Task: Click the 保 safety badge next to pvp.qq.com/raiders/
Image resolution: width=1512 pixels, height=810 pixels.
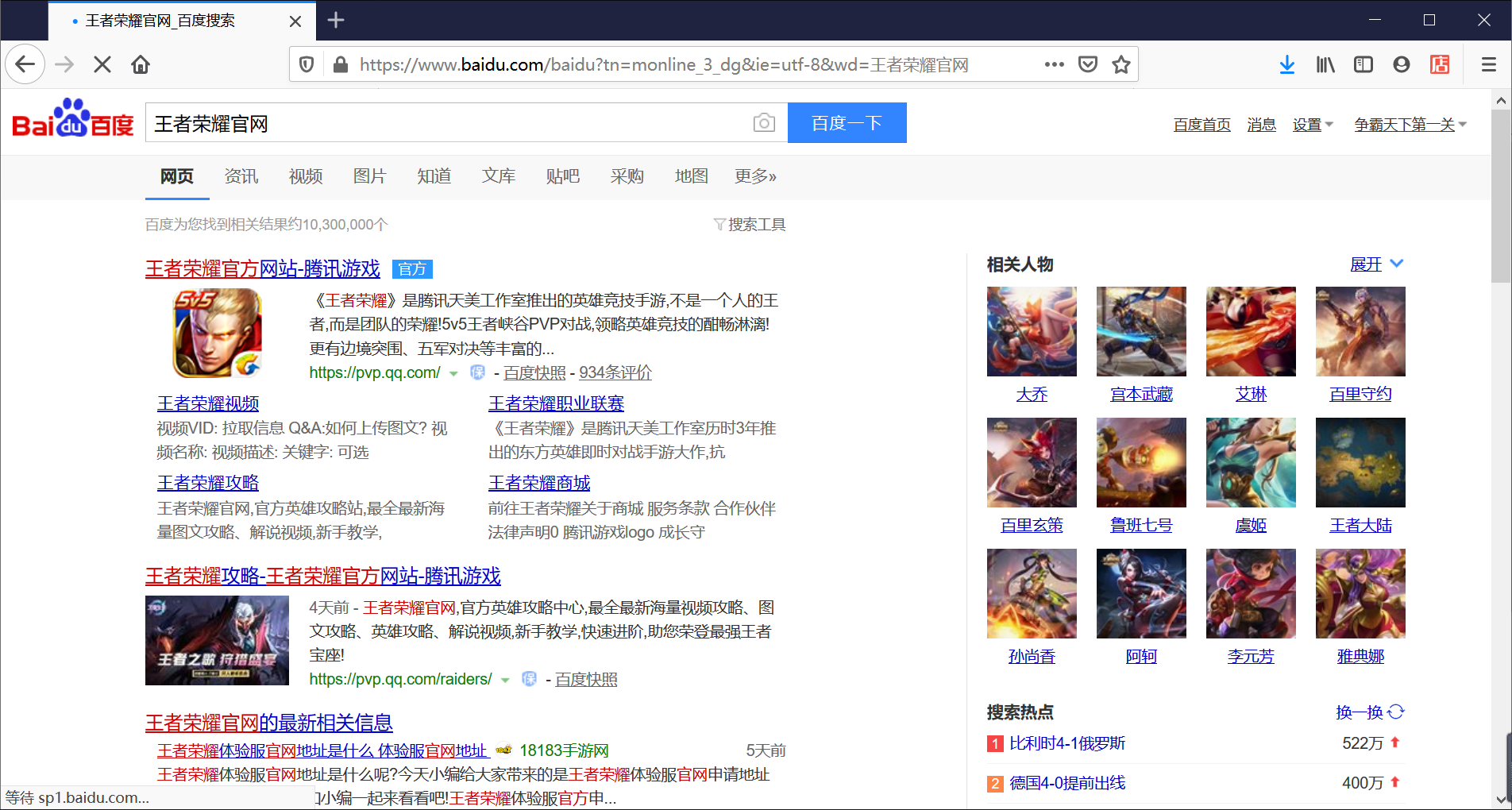Action: pos(529,679)
